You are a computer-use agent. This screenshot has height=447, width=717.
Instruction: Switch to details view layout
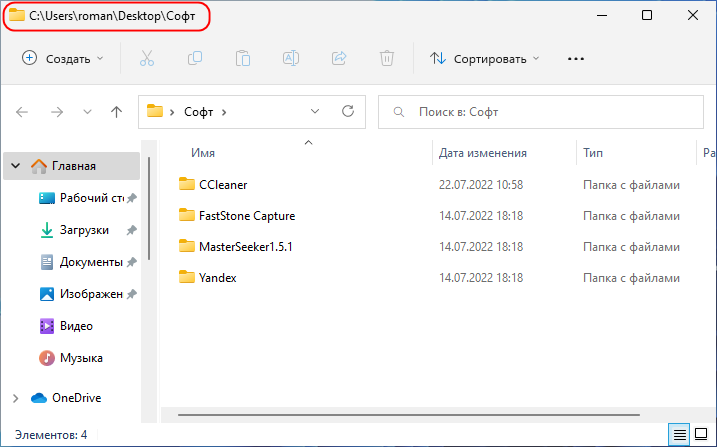(680, 434)
